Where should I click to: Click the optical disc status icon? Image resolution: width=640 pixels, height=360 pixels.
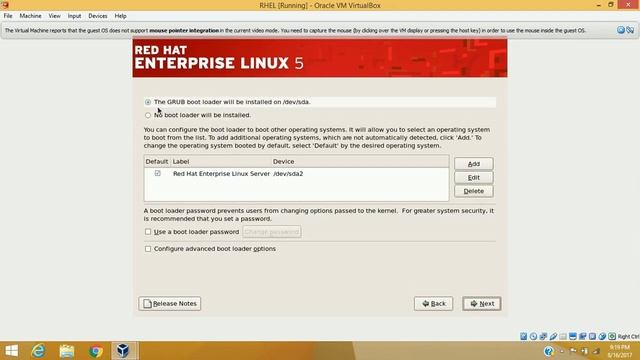(533, 336)
